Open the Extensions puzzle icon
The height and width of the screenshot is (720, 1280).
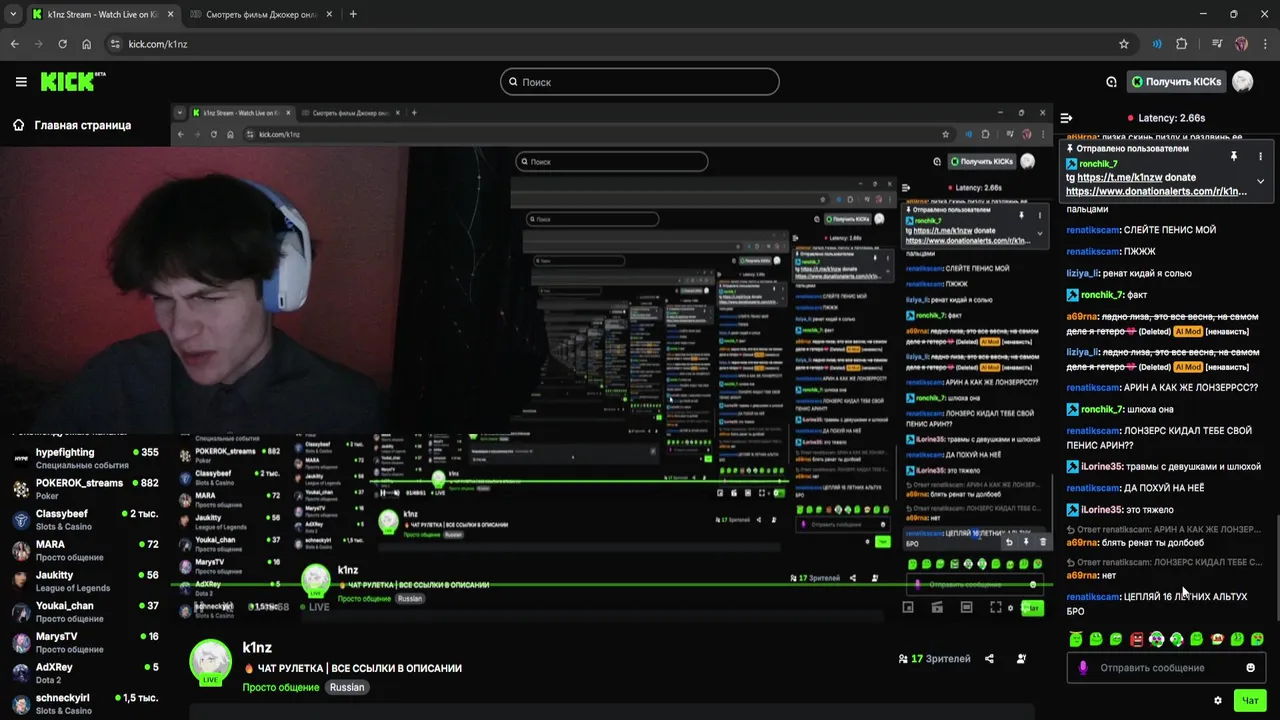(x=1182, y=44)
